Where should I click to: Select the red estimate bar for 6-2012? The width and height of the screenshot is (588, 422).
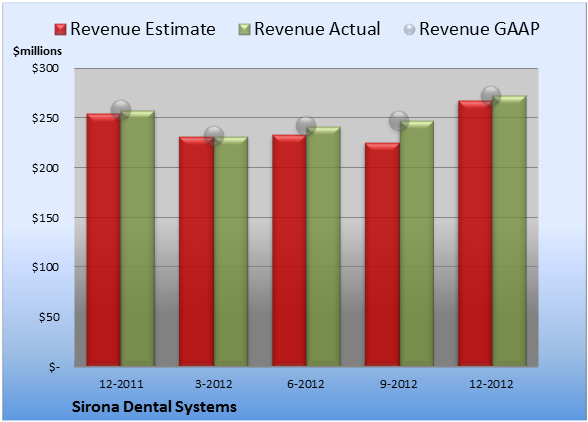(290, 250)
